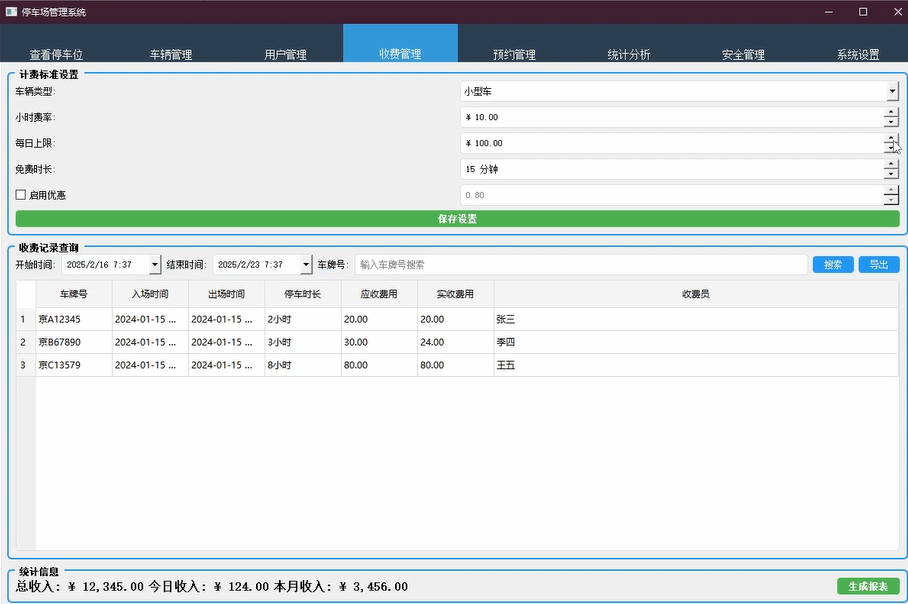Minimize the 停车场管理系统 window
The height and width of the screenshot is (604, 908).
[829, 12]
